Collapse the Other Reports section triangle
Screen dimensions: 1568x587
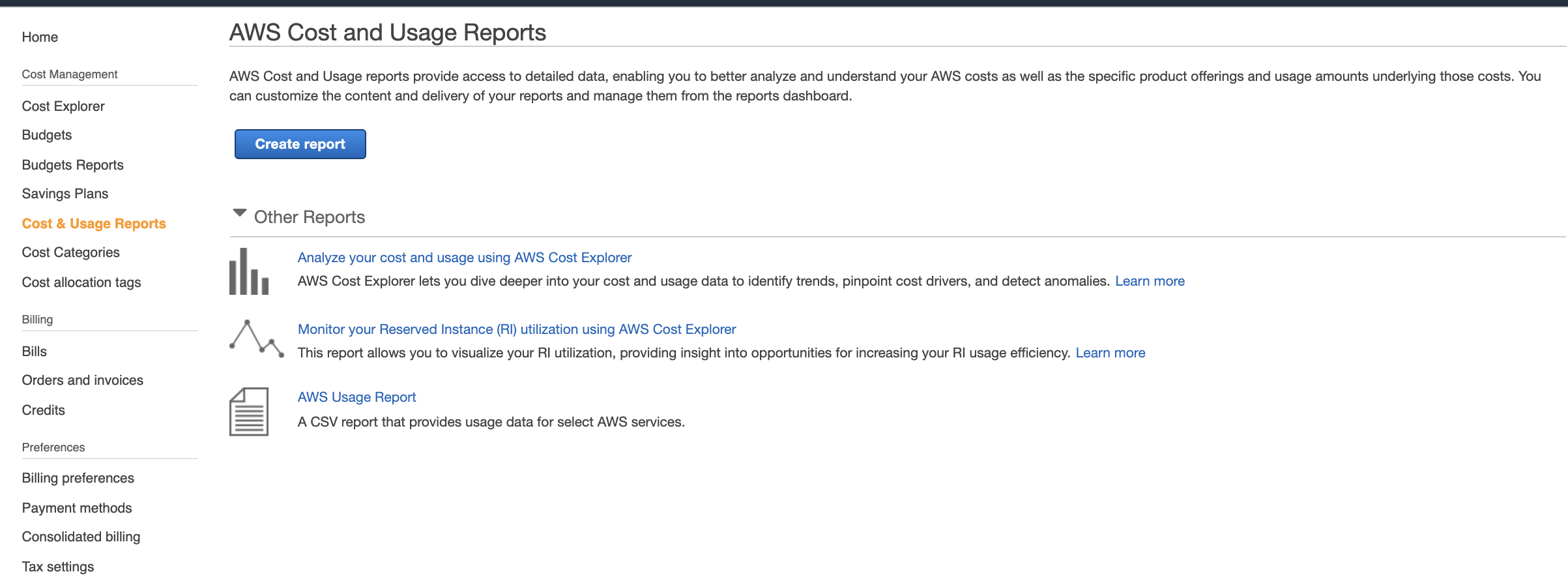(240, 213)
